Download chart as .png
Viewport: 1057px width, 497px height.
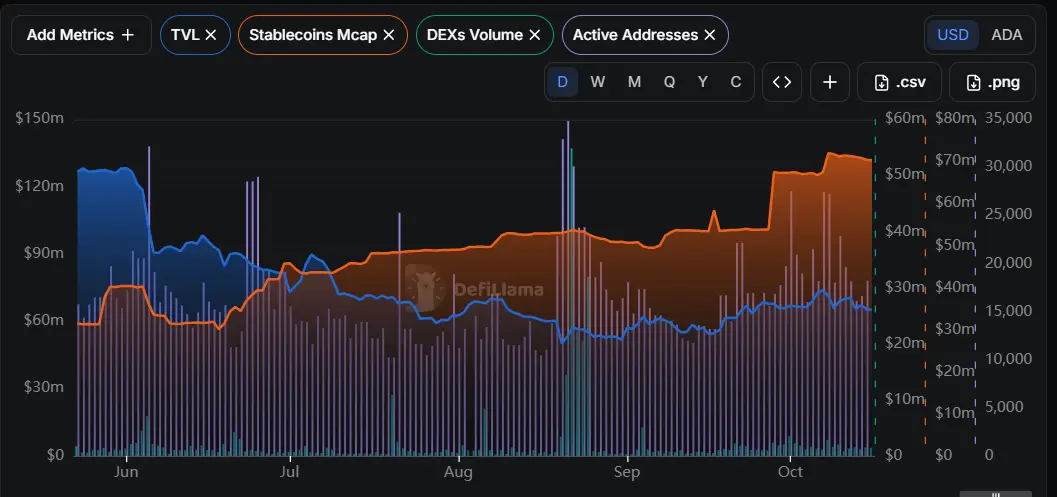click(992, 82)
